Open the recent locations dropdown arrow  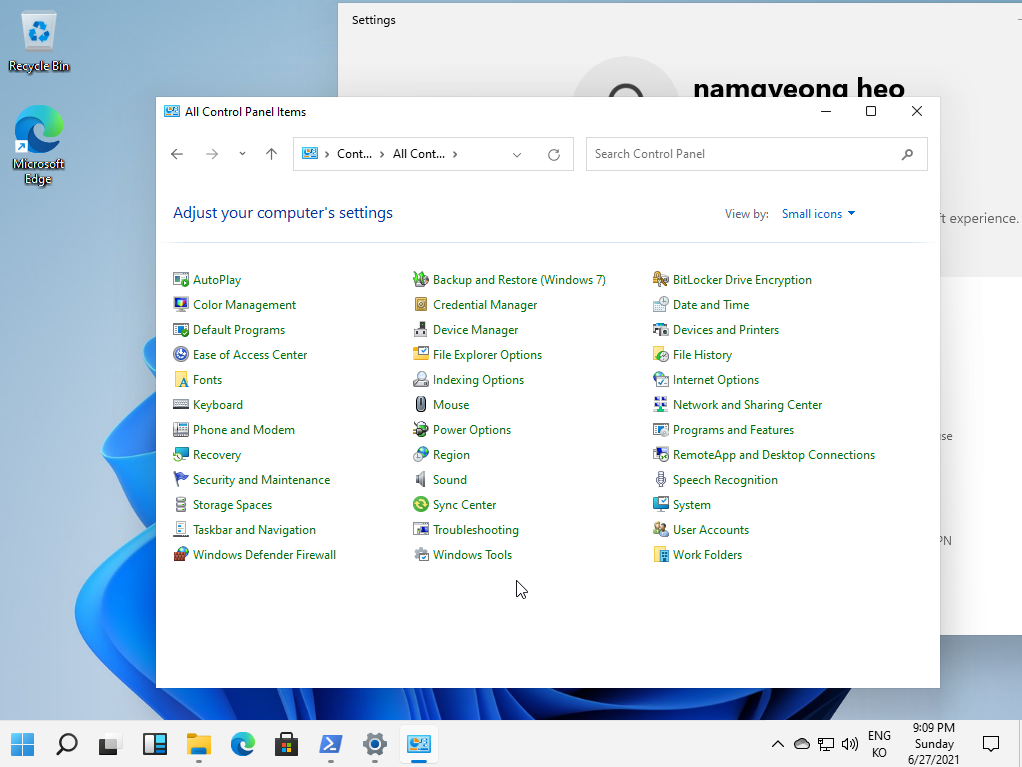pos(242,154)
